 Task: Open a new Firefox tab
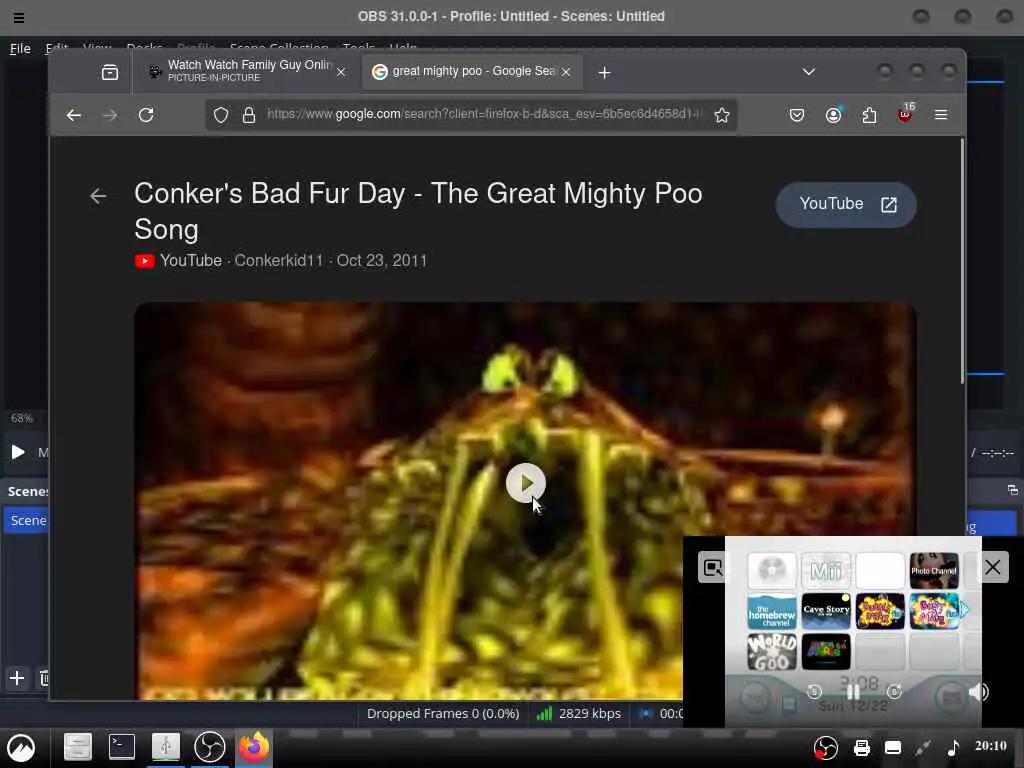tap(605, 72)
